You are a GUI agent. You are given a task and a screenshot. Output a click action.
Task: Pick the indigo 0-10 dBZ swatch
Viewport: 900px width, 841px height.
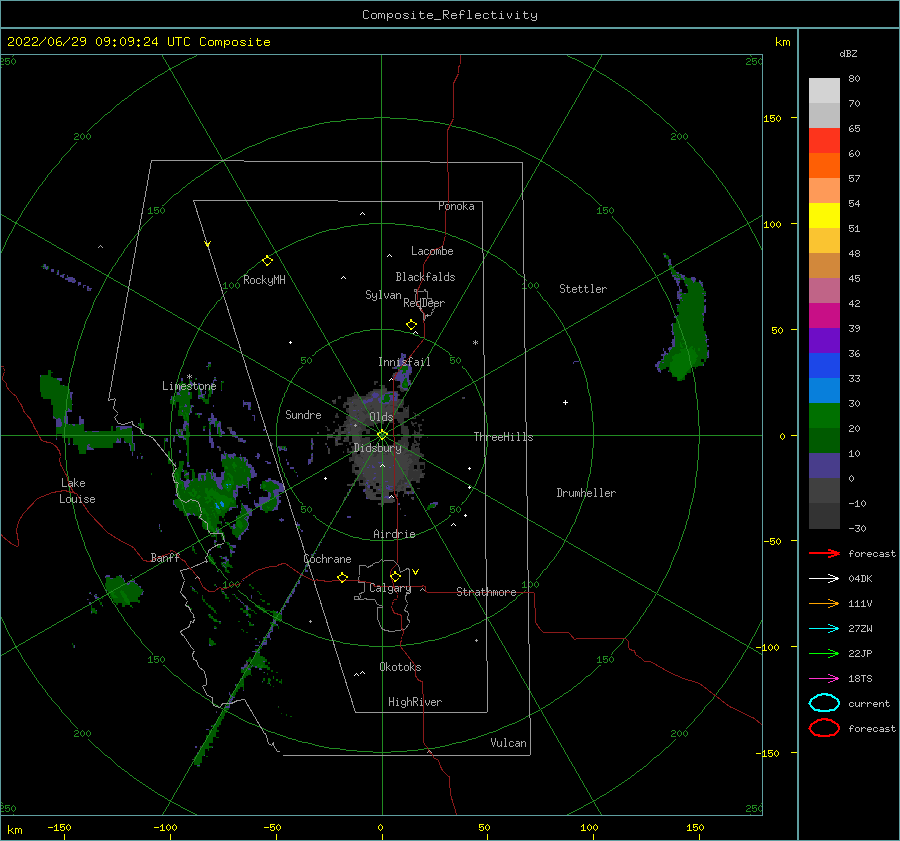[x=824, y=466]
